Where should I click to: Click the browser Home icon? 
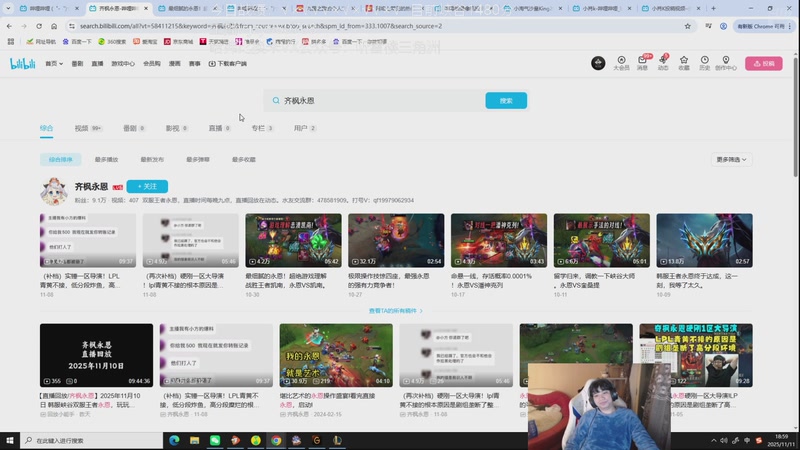pyautogui.click(x=54, y=26)
